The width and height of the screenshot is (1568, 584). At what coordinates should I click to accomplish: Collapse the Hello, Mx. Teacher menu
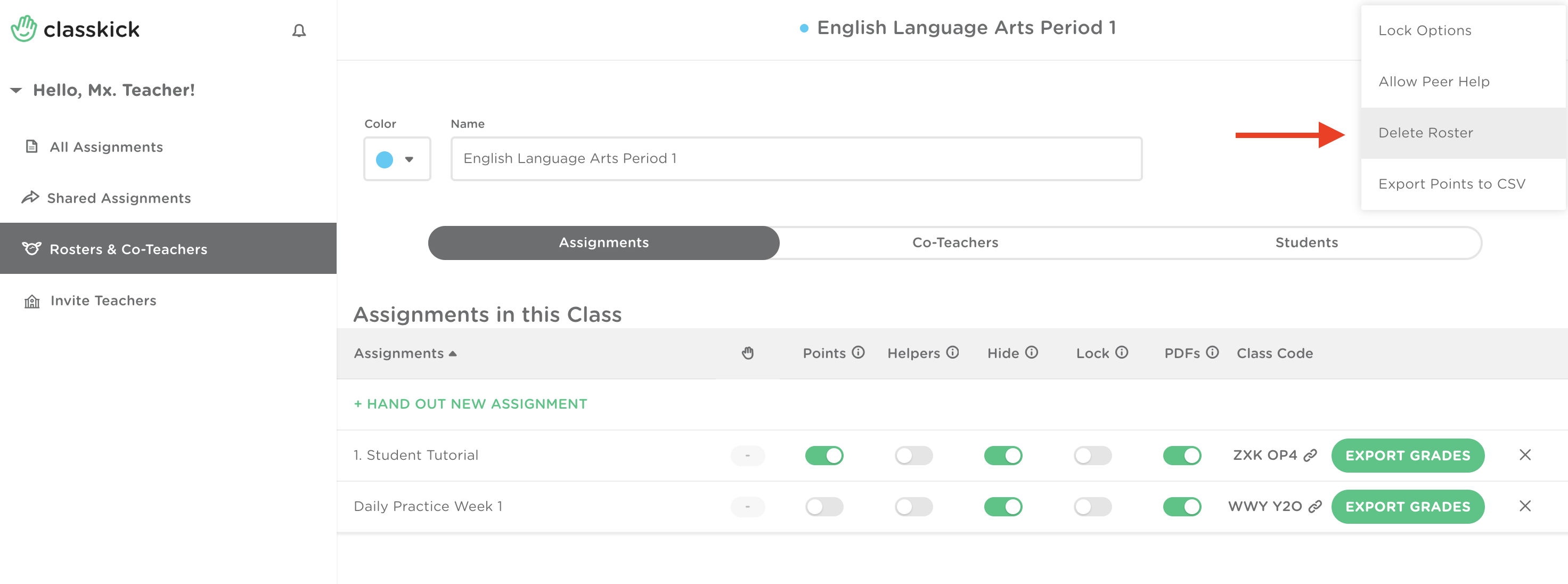[17, 90]
